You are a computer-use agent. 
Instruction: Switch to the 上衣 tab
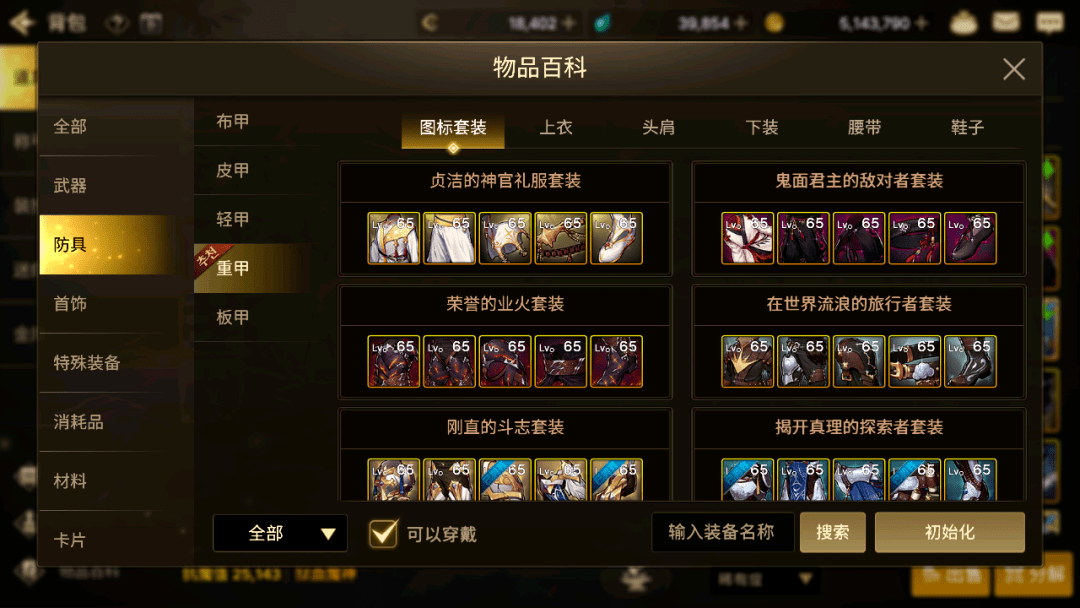tap(556, 127)
